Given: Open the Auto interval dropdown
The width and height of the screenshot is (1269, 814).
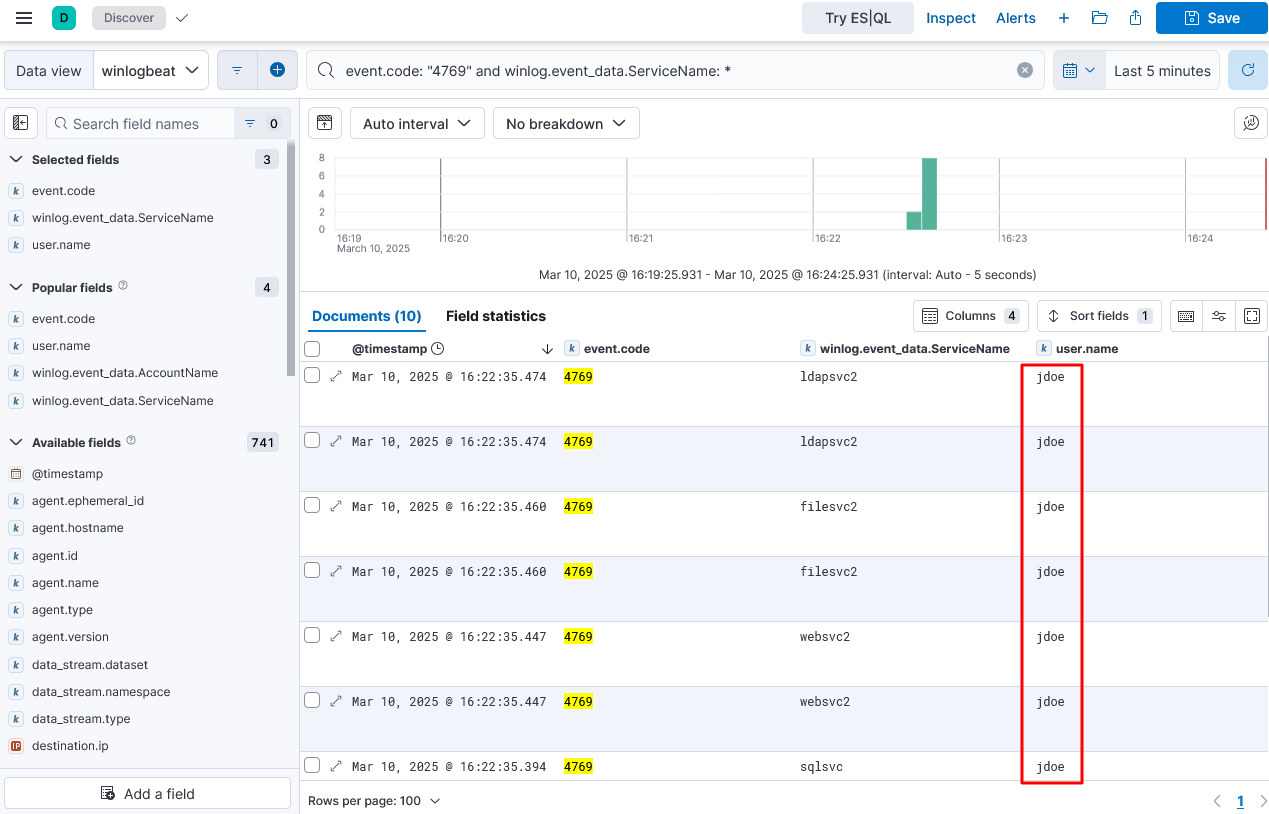Looking at the screenshot, I should [416, 124].
